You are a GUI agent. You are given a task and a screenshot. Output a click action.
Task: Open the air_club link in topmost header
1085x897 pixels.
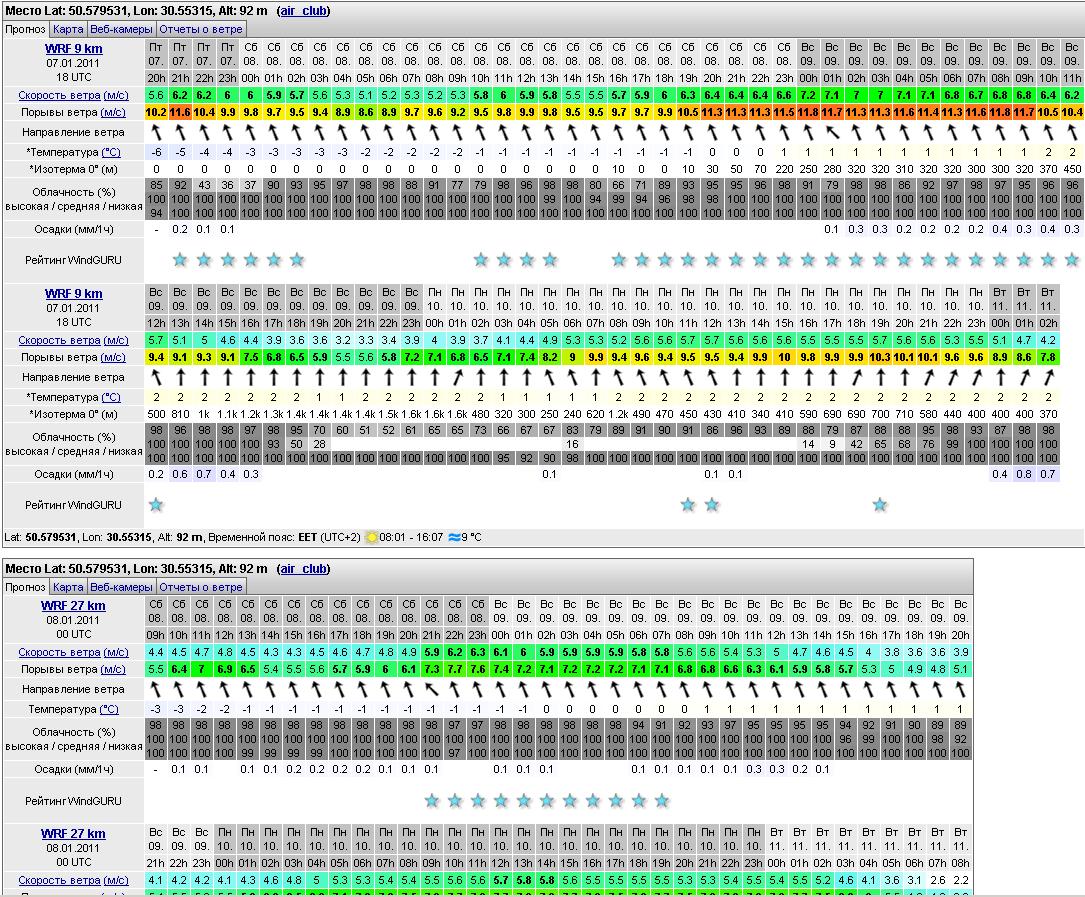(x=302, y=11)
